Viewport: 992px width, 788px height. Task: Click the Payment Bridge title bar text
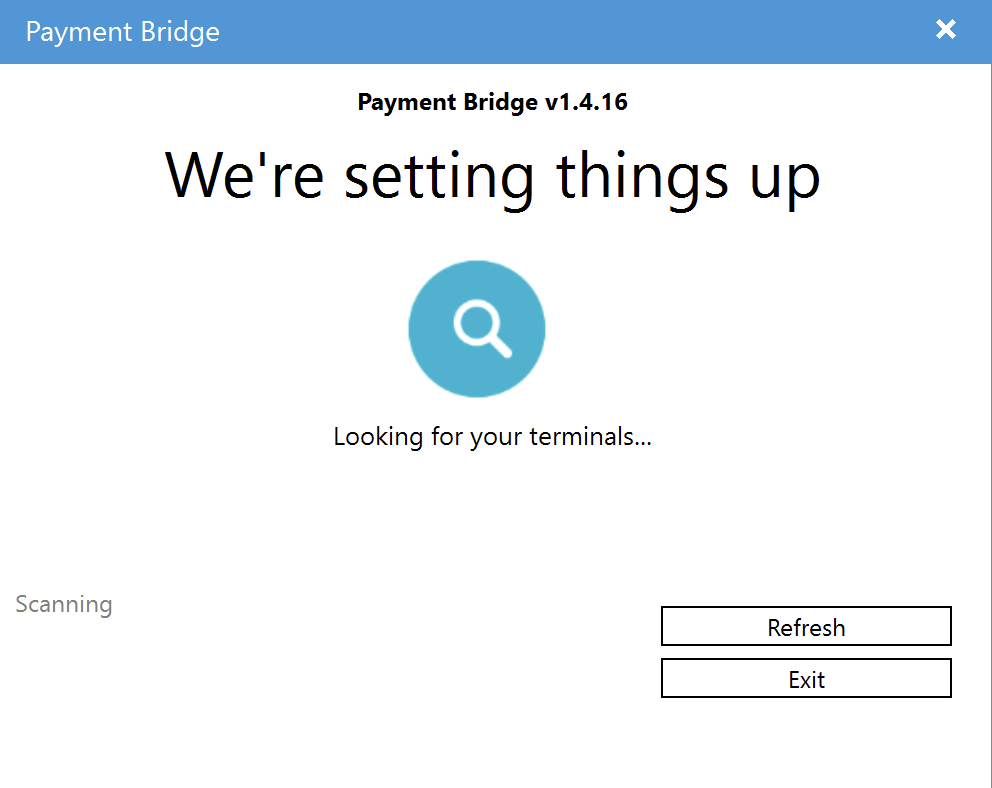pos(122,32)
